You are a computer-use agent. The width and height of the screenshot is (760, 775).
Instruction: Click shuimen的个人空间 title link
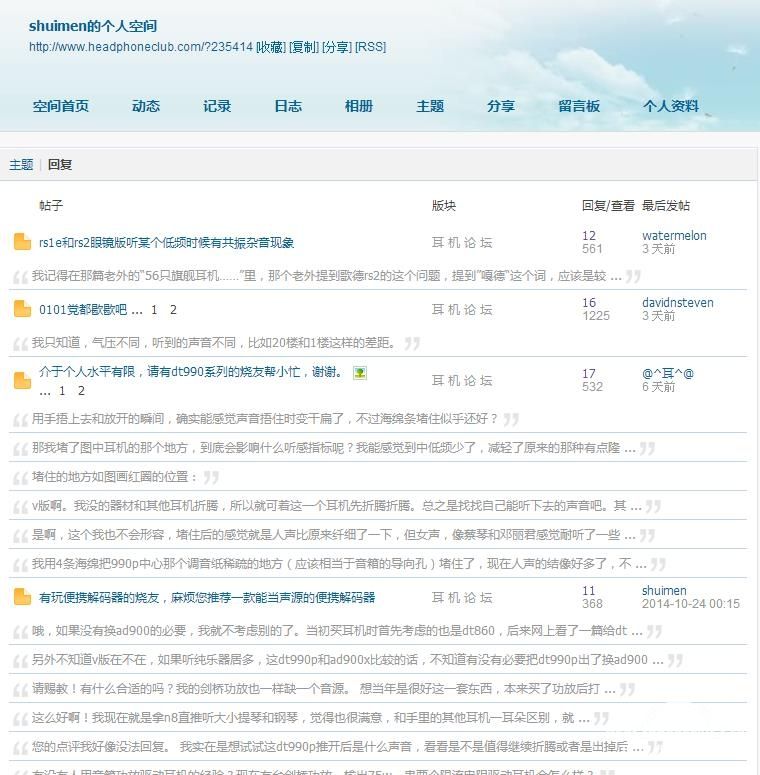pos(93,26)
